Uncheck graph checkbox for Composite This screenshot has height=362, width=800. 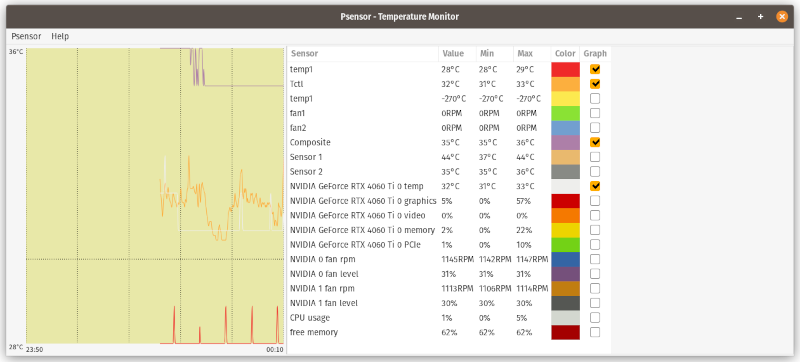click(595, 142)
